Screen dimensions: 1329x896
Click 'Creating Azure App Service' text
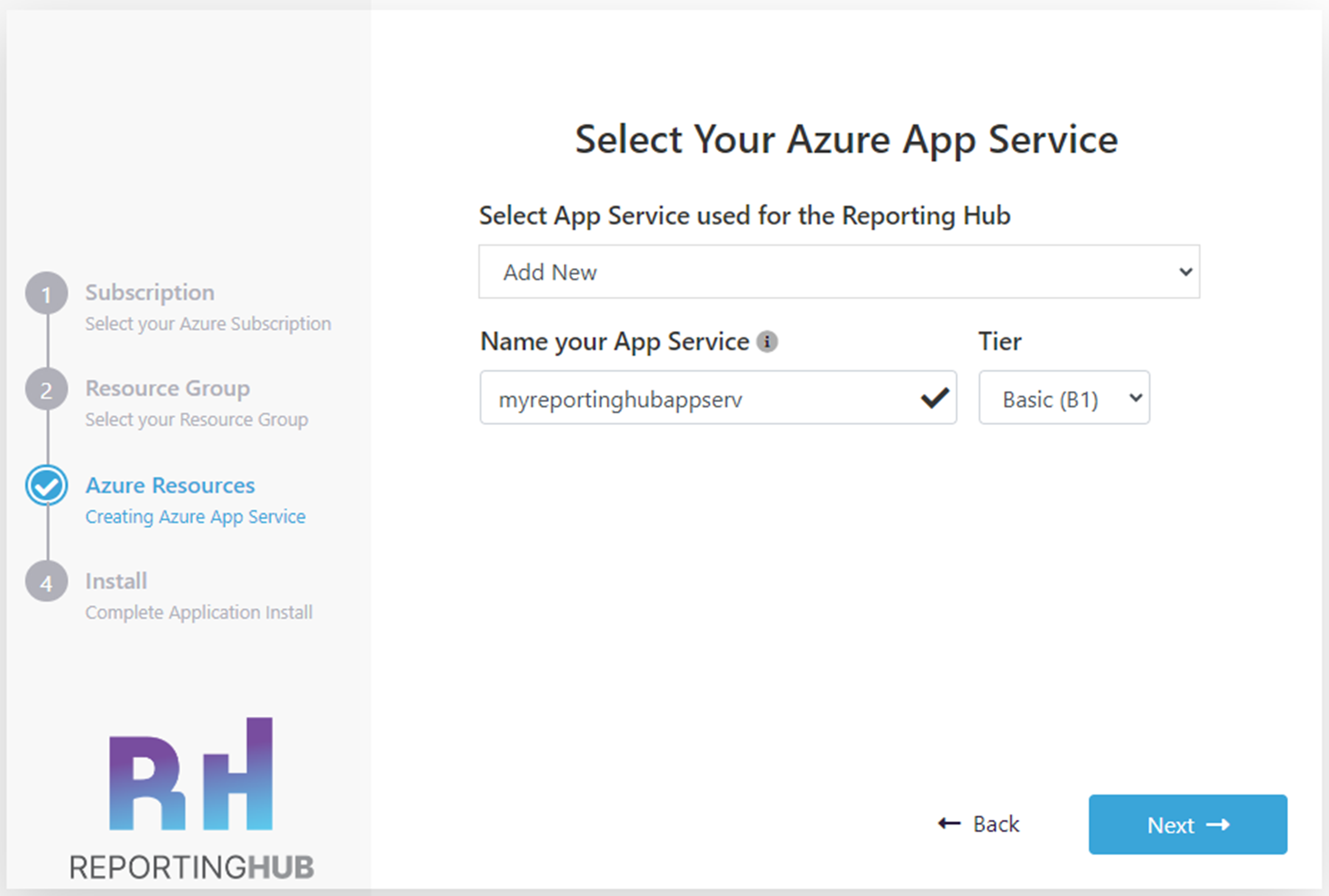195,516
